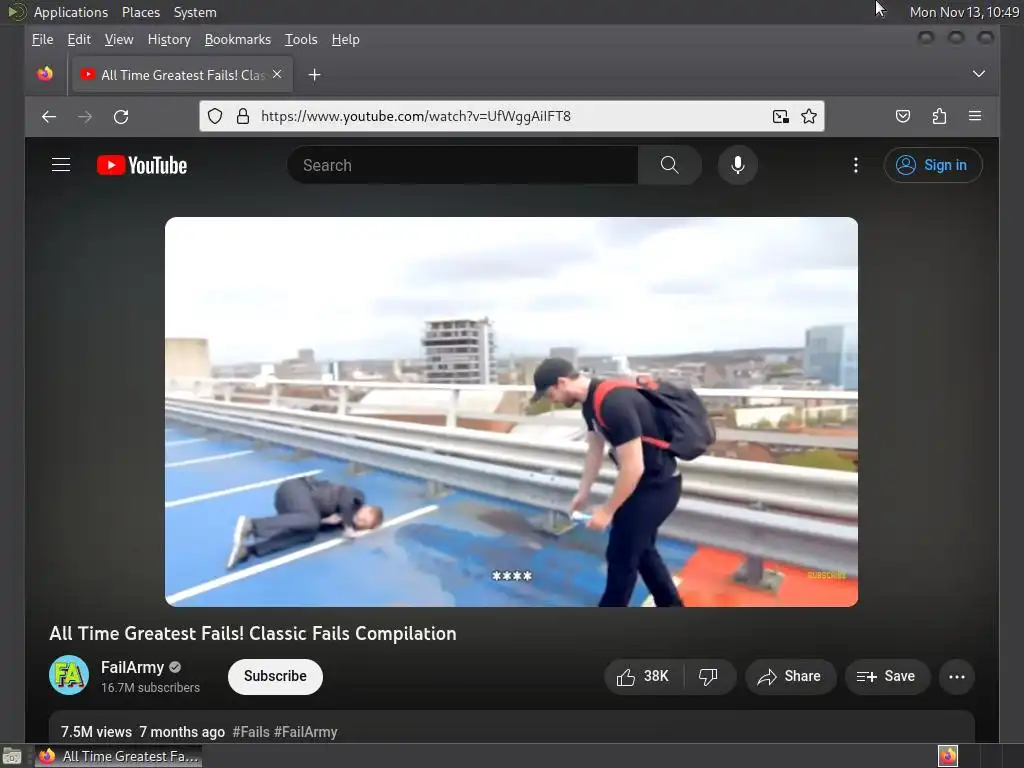Open tracking protection shield icon
The height and width of the screenshot is (768, 1024).
click(x=215, y=116)
